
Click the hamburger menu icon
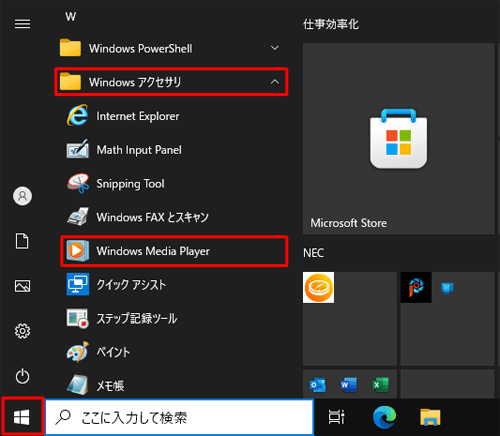point(22,24)
